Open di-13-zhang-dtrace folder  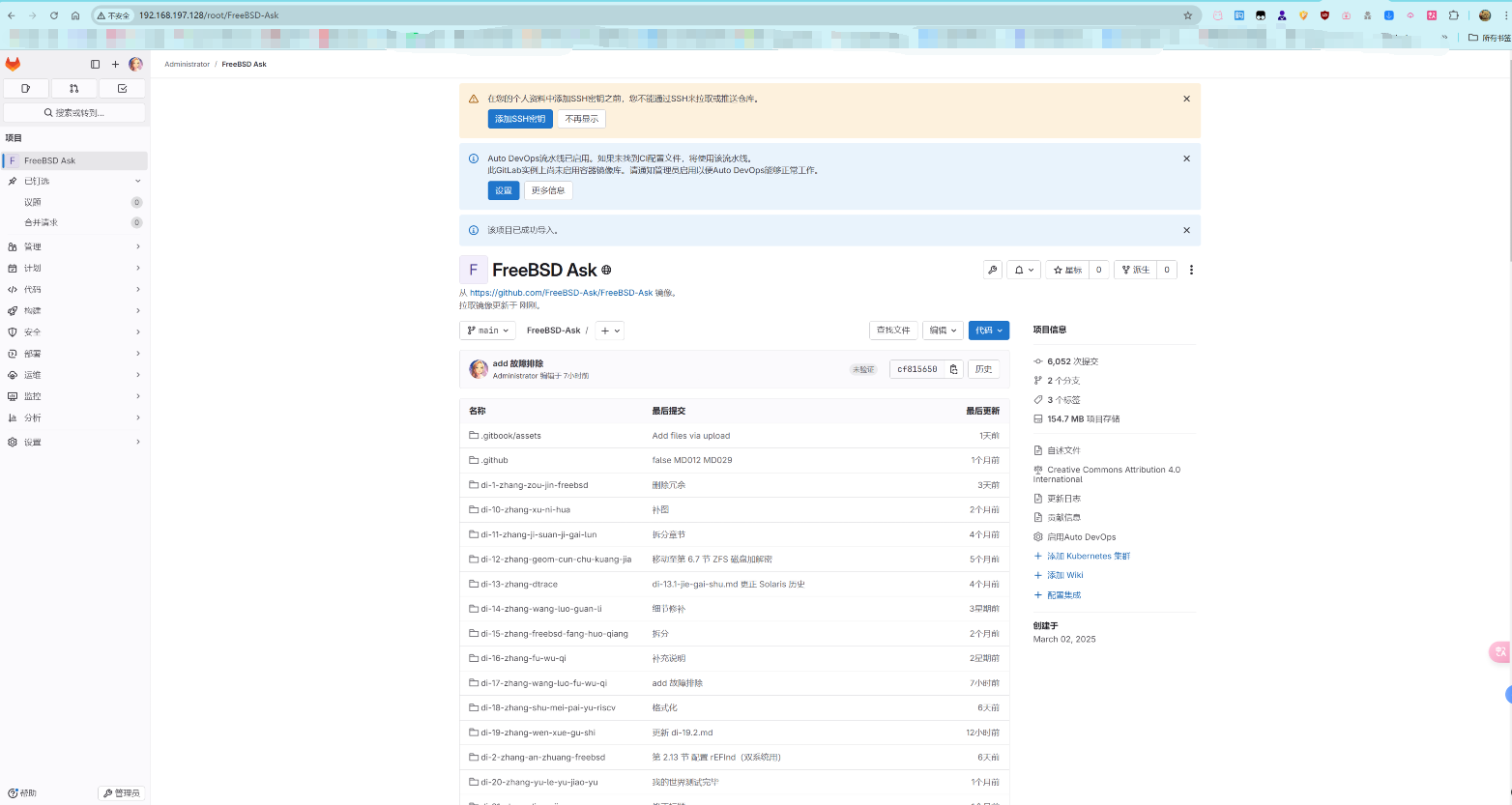coord(520,584)
